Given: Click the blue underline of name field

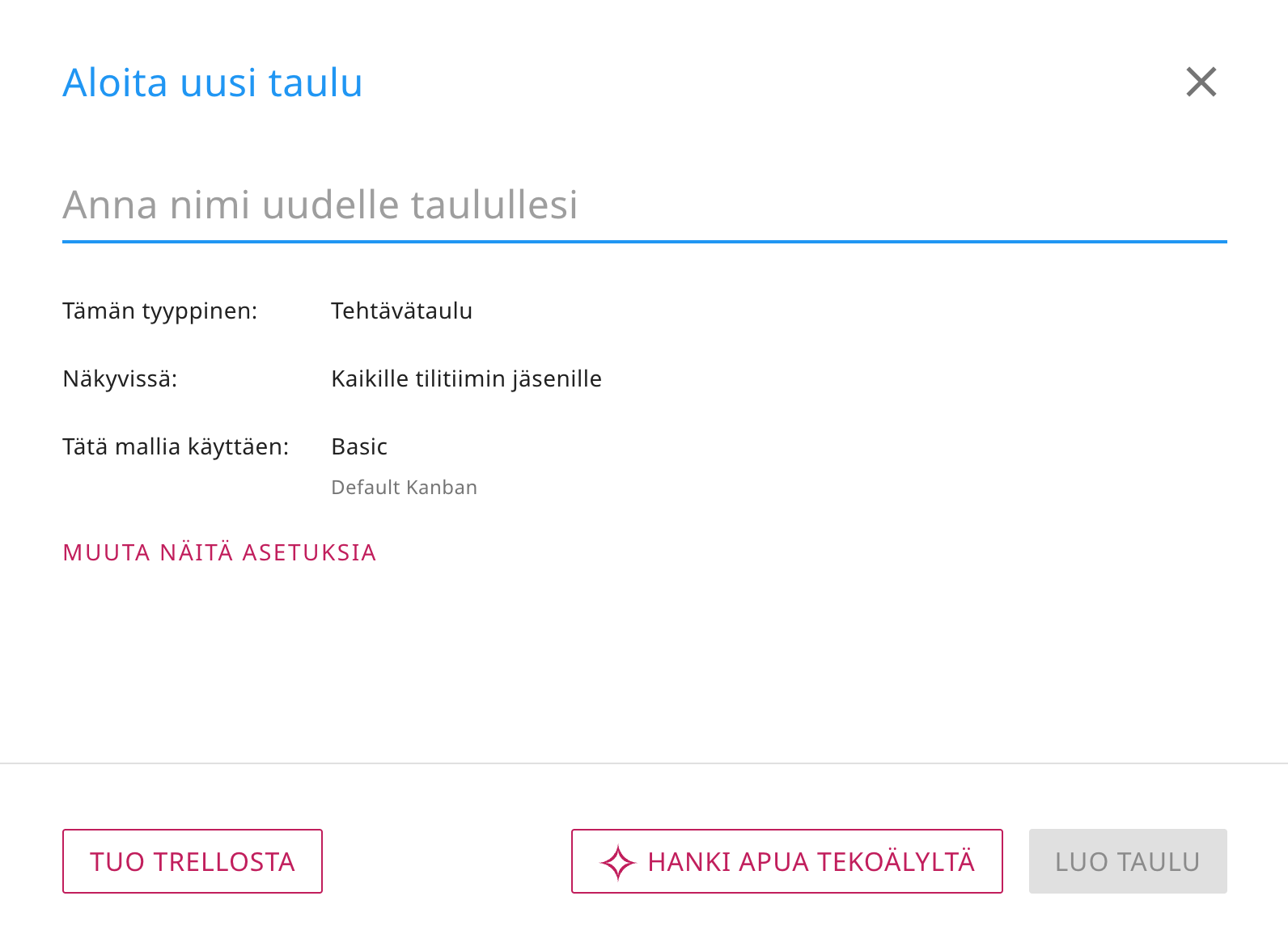Looking at the screenshot, I should pos(644,241).
